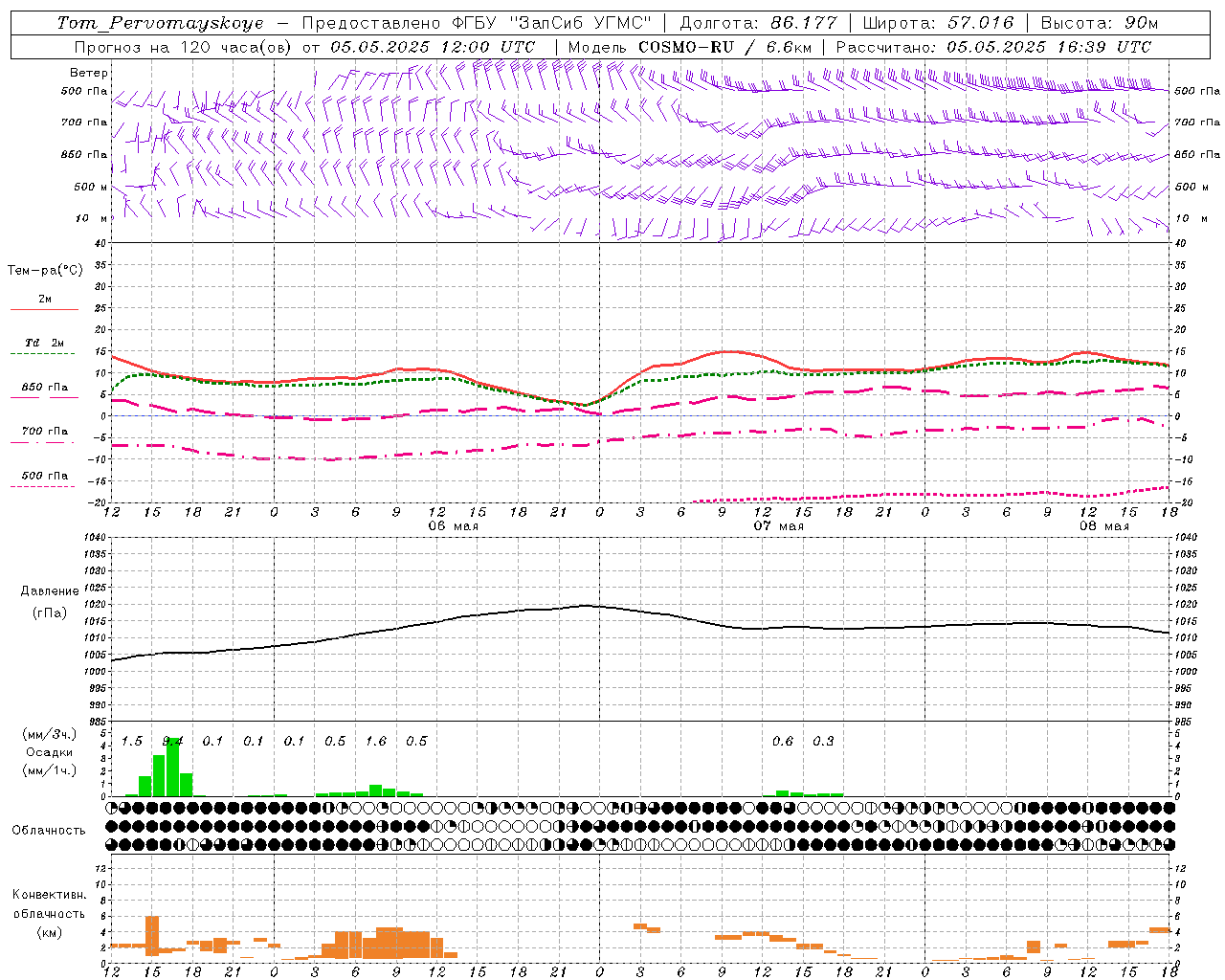
Task: Click the 0.6 three-hour precipitation value
Action: pyautogui.click(x=783, y=742)
